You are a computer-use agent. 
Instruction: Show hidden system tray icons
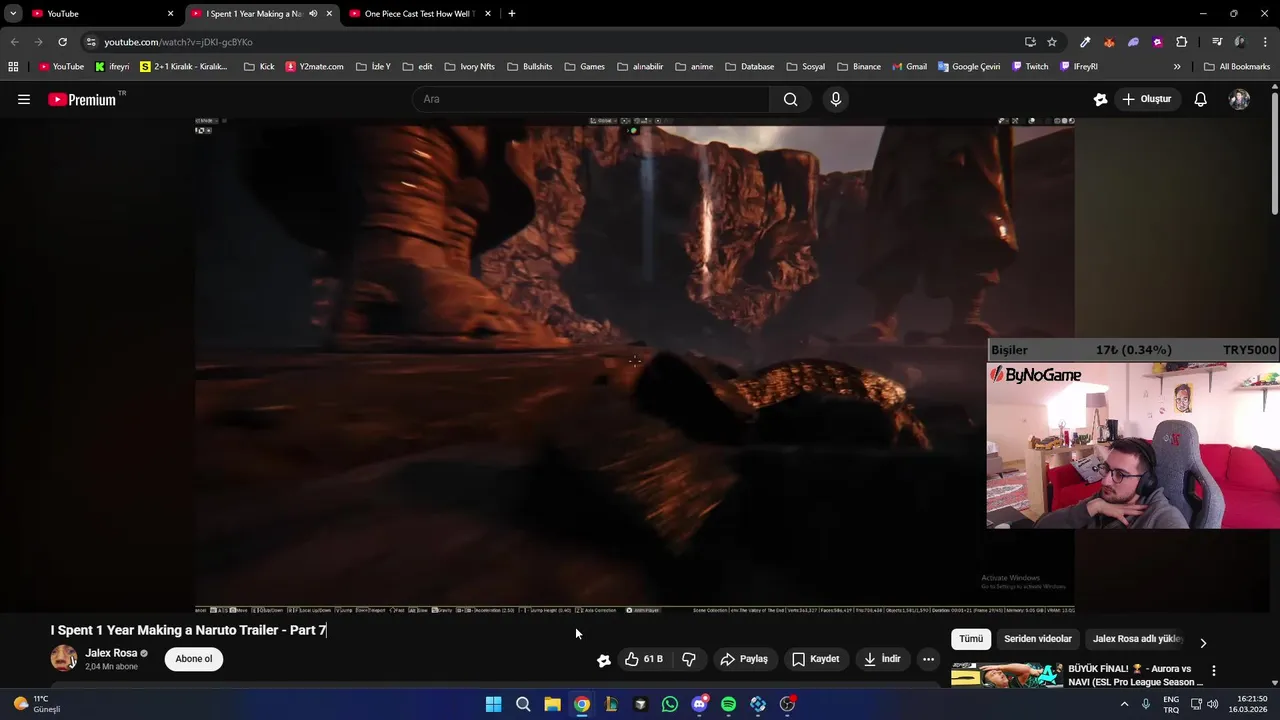point(1124,704)
